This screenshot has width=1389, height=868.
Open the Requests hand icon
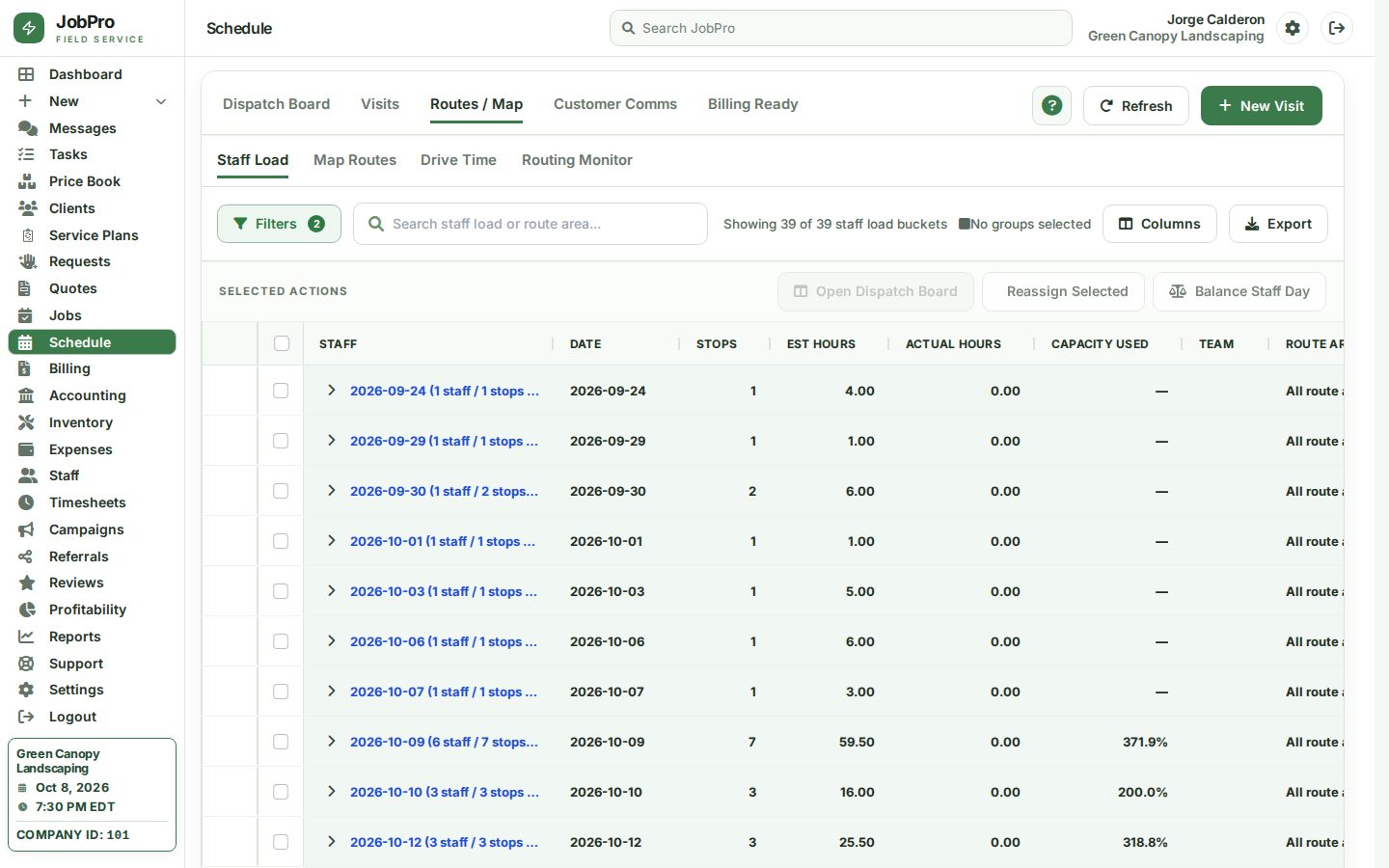click(27, 261)
